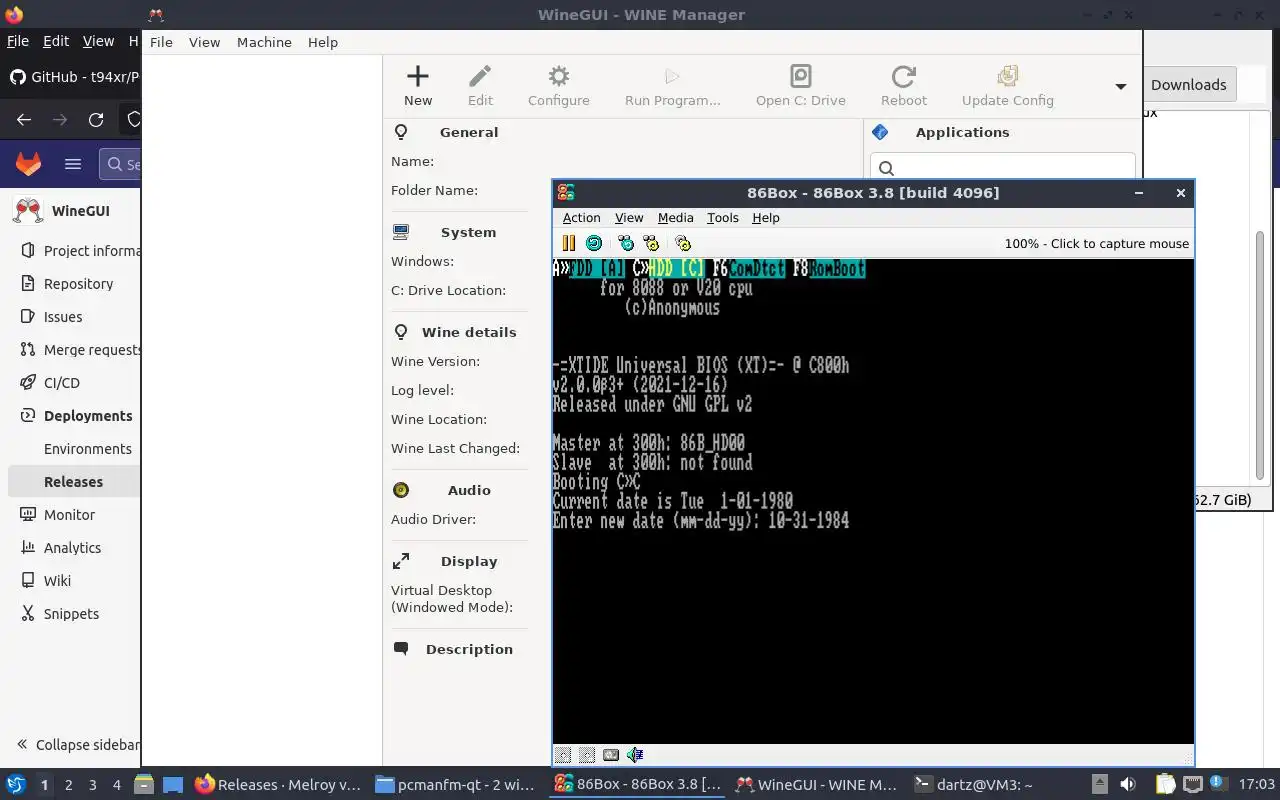1280x800 pixels.
Task: Go back in Firefox browser
Action: (24, 120)
